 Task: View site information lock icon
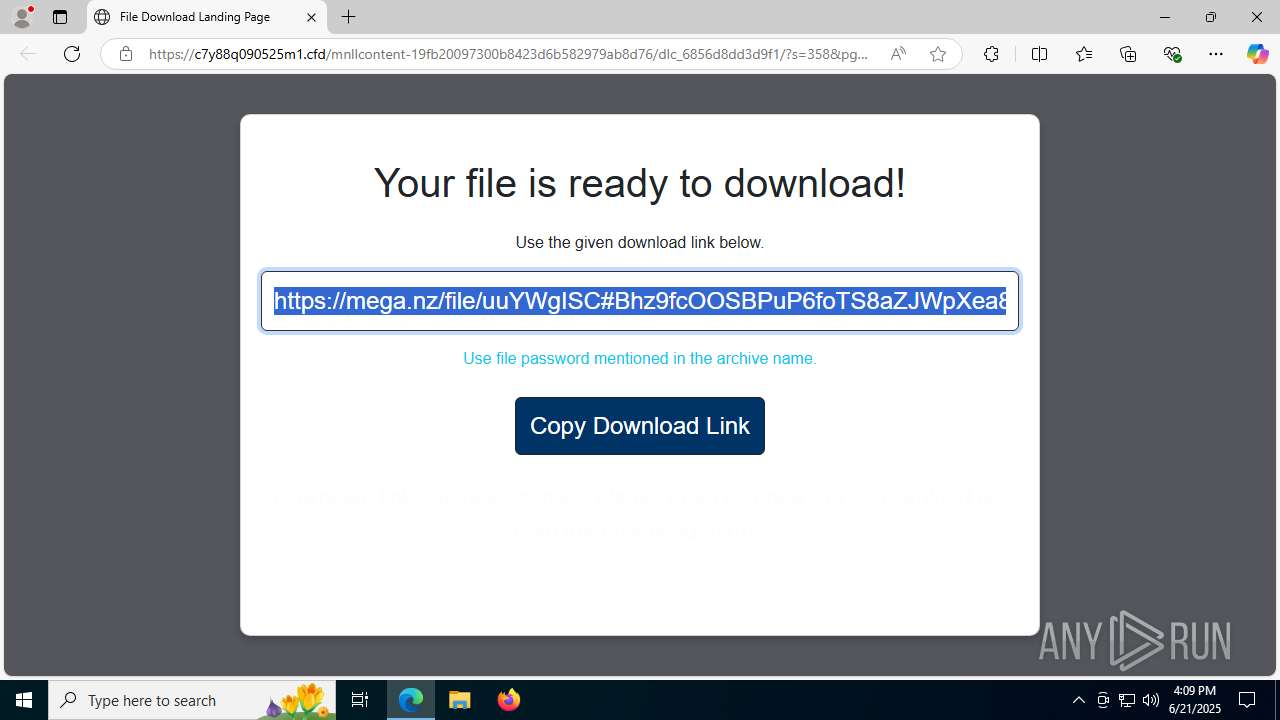click(x=126, y=54)
